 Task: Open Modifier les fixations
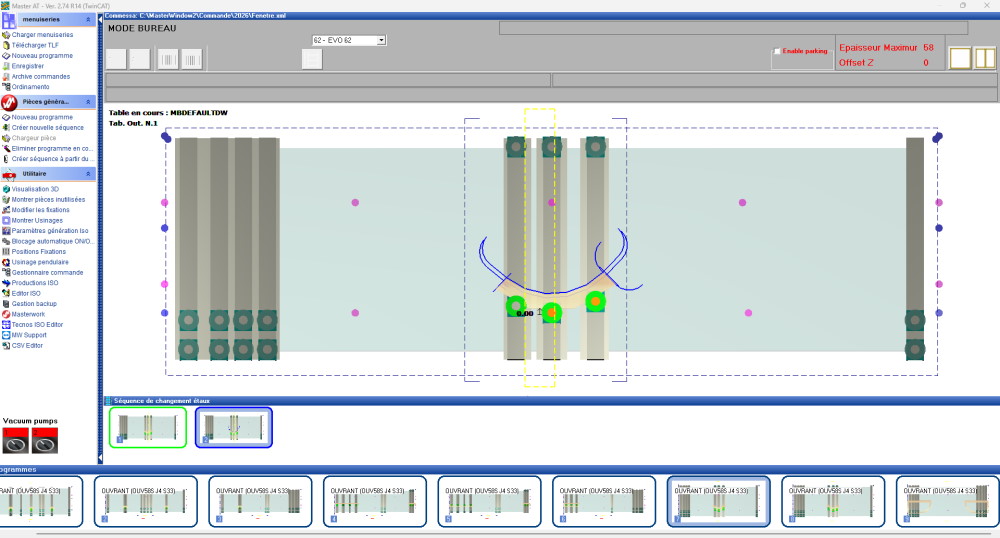(x=40, y=210)
